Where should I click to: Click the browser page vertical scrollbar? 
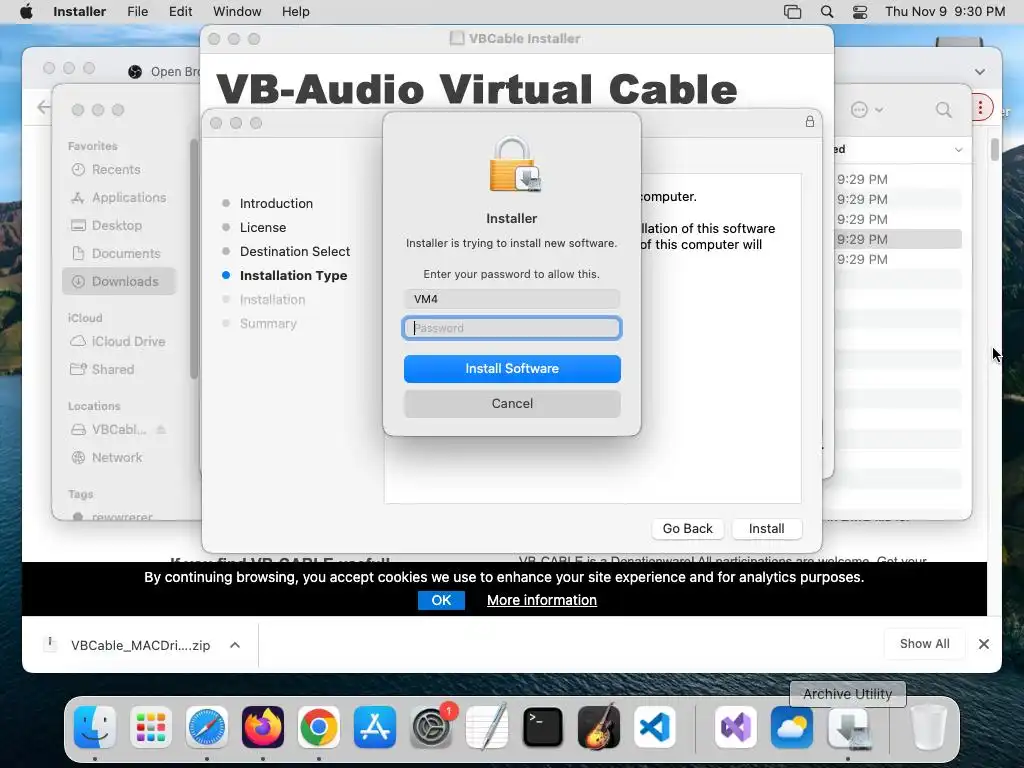[995, 150]
